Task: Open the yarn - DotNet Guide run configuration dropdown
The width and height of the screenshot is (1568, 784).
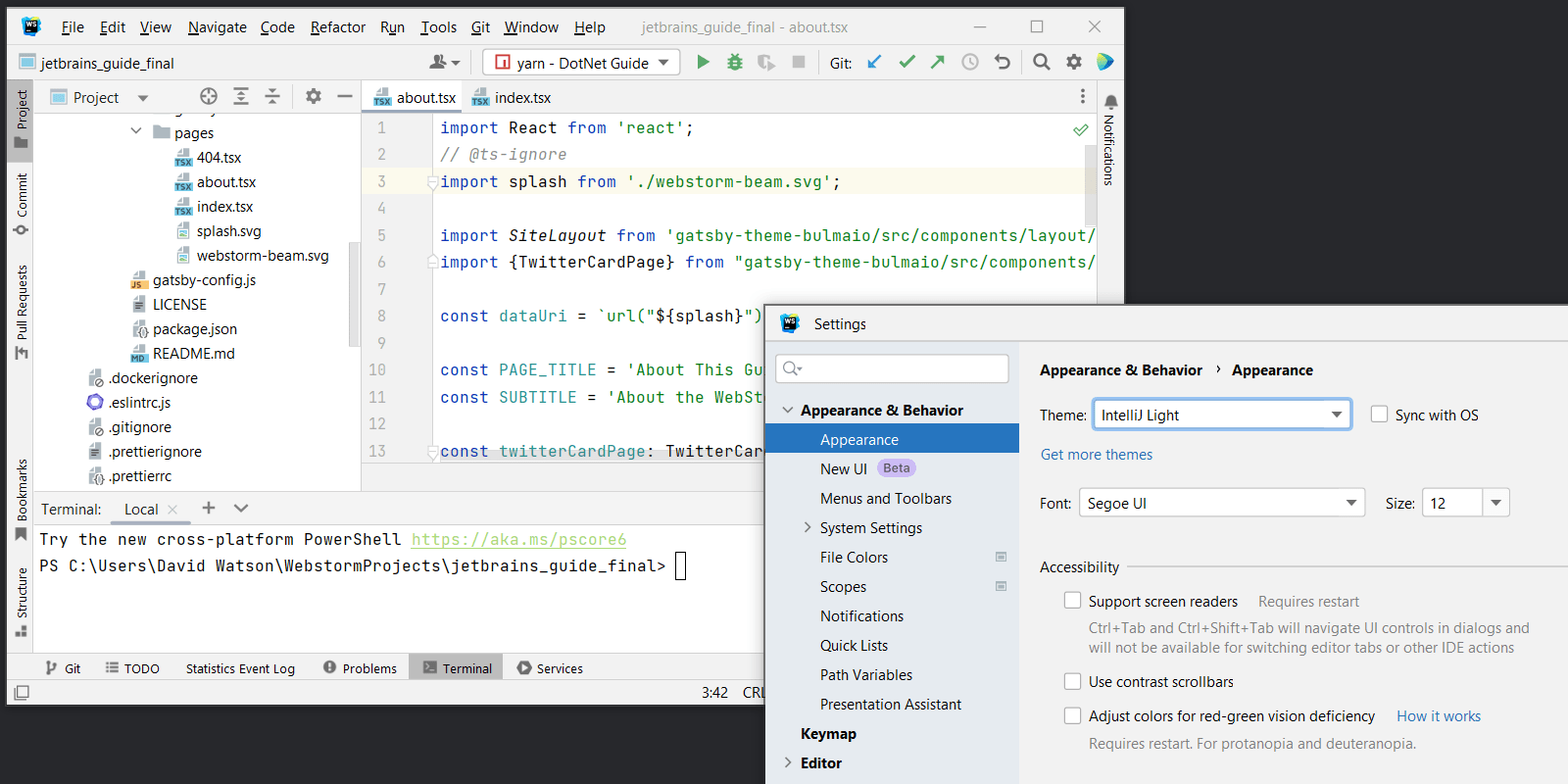Action: tap(581, 63)
